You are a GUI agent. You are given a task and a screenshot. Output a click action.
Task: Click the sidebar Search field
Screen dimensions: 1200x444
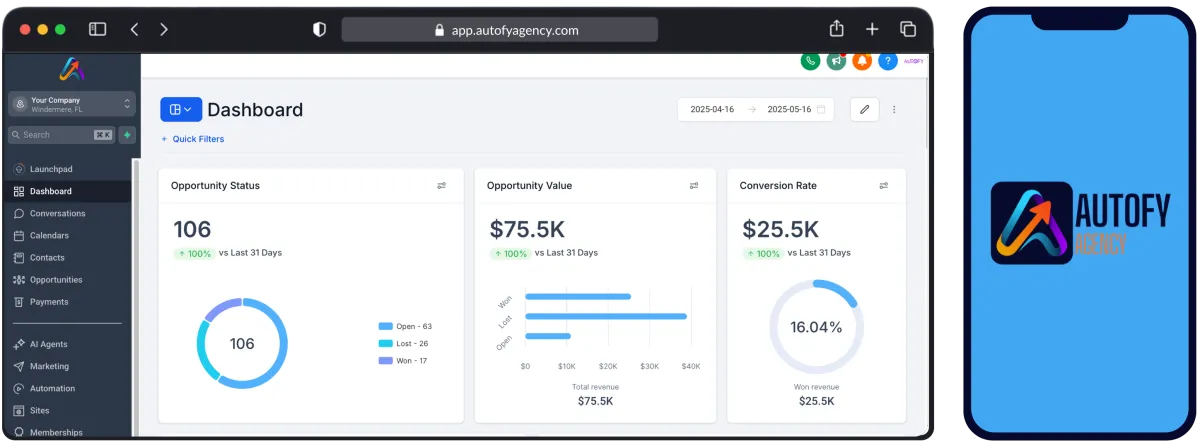click(x=61, y=135)
